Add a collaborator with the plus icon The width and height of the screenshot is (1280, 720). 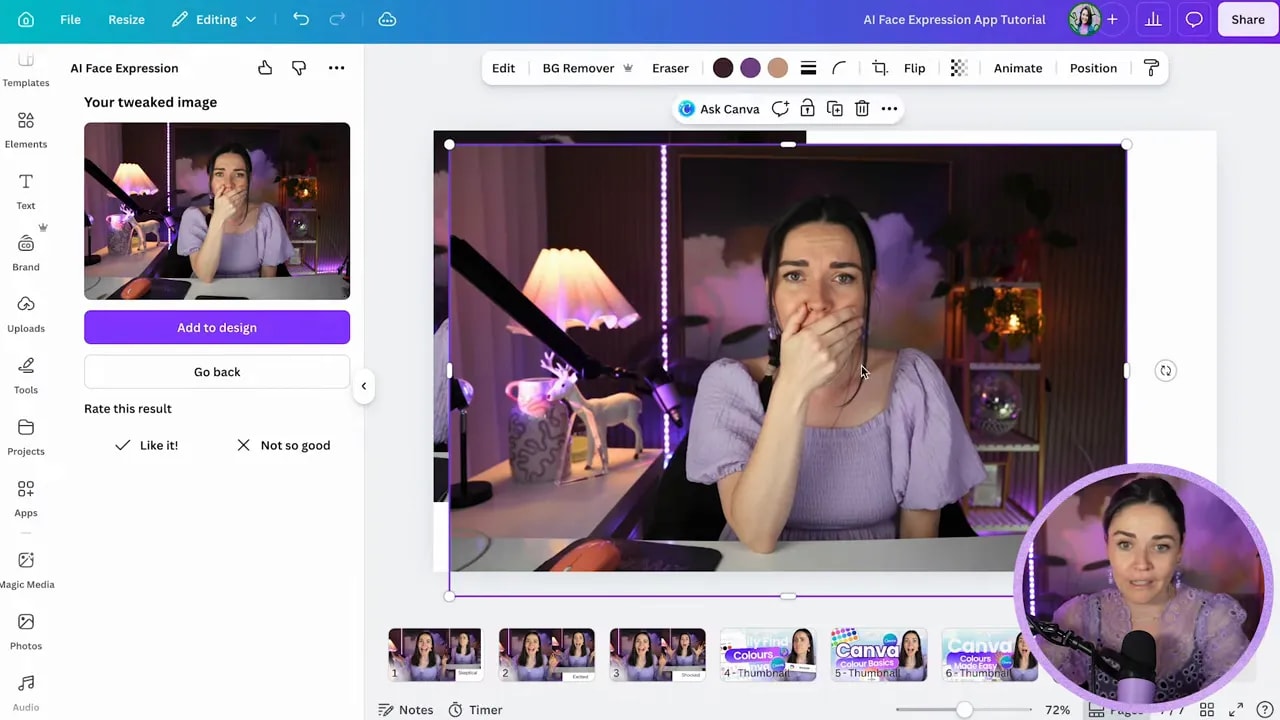pos(1112,19)
